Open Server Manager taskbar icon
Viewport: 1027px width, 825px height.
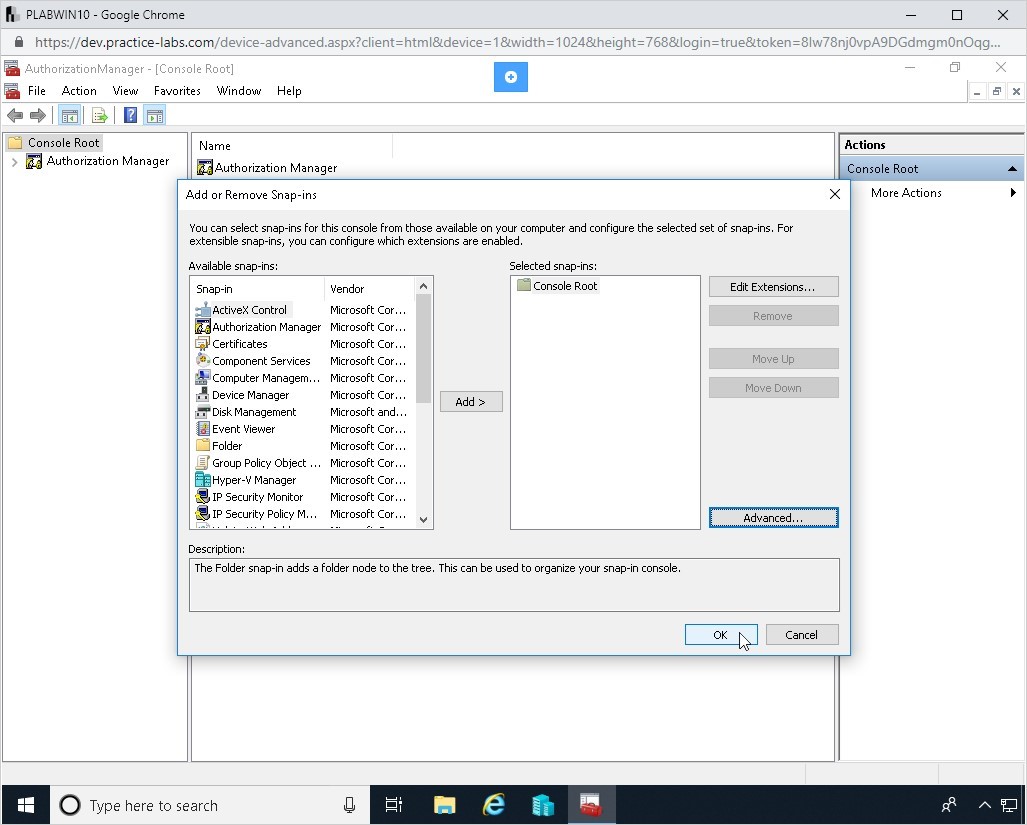[542, 805]
